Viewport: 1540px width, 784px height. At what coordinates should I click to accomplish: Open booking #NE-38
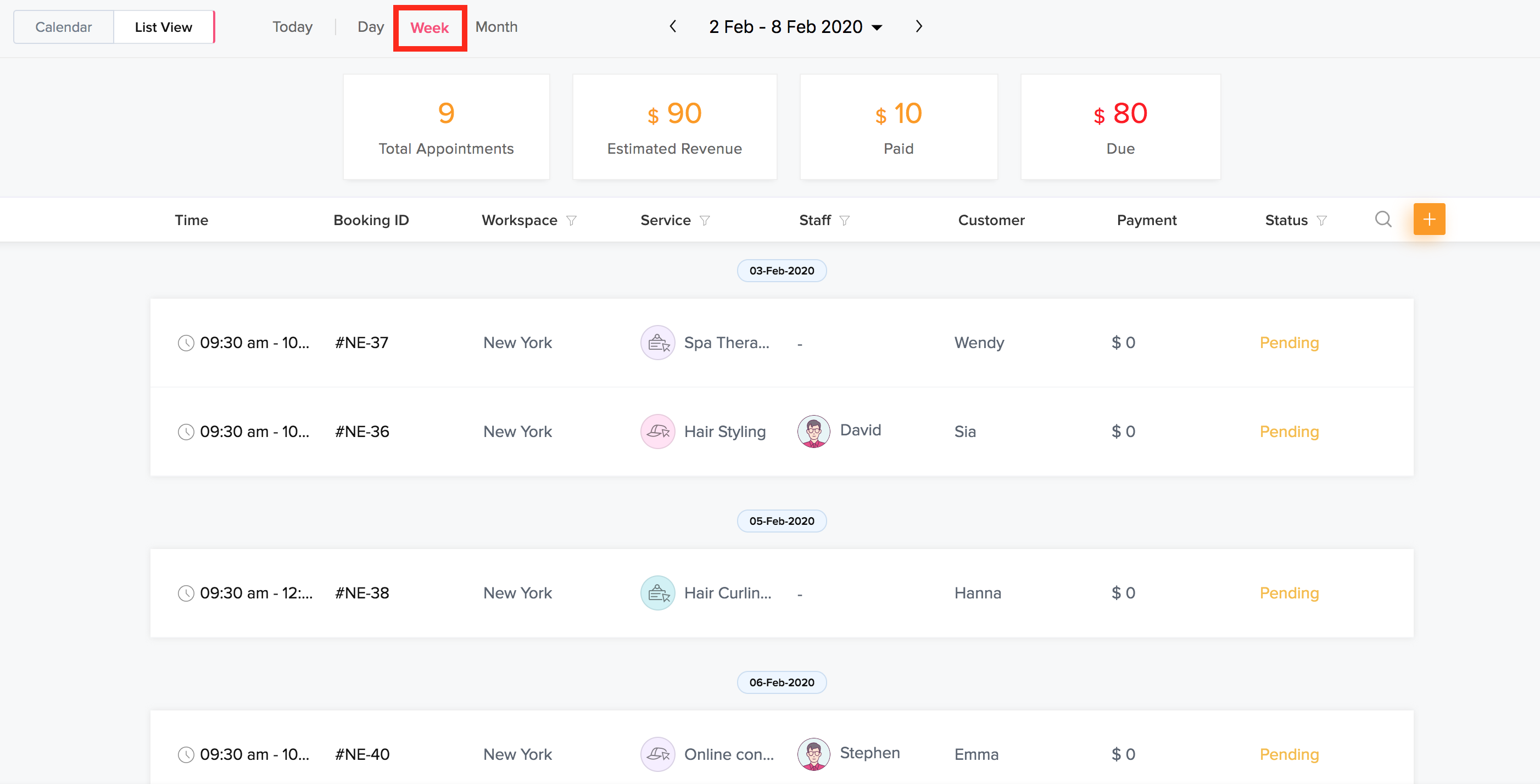[362, 593]
